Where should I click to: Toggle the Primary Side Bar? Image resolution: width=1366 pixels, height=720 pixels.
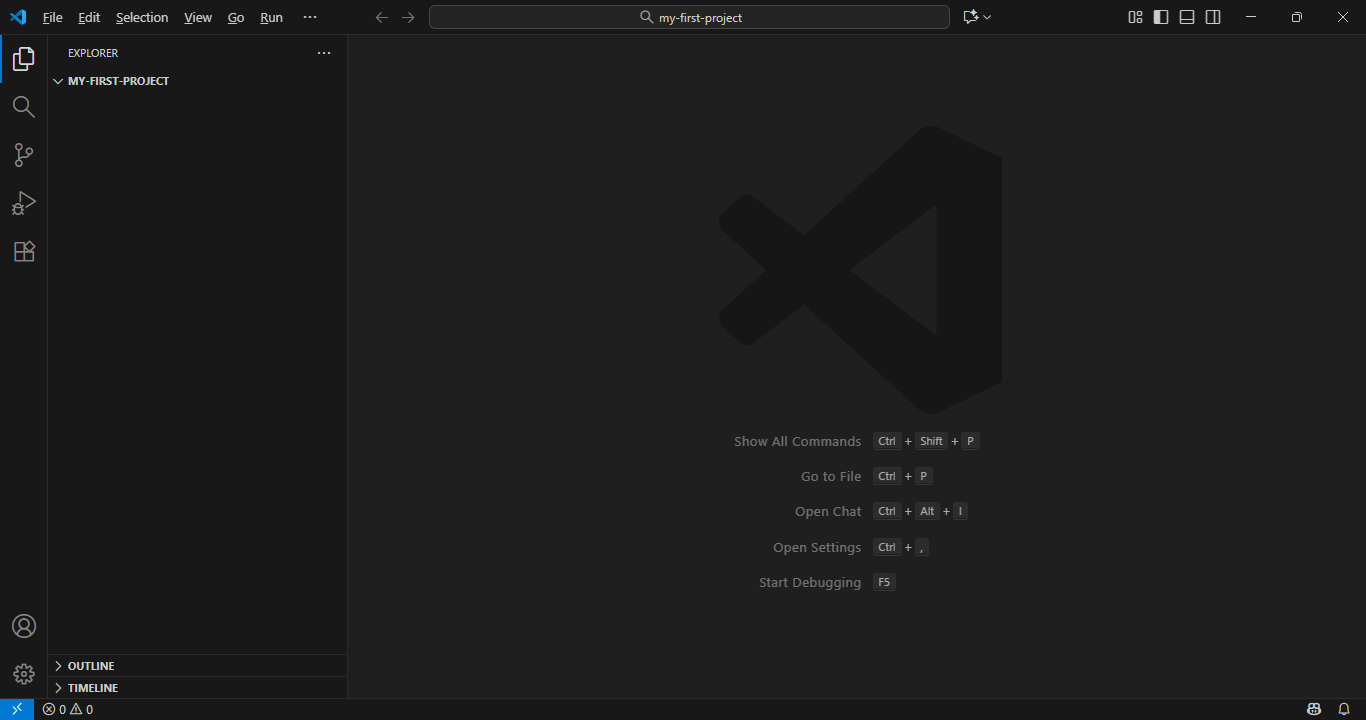pos(1160,17)
